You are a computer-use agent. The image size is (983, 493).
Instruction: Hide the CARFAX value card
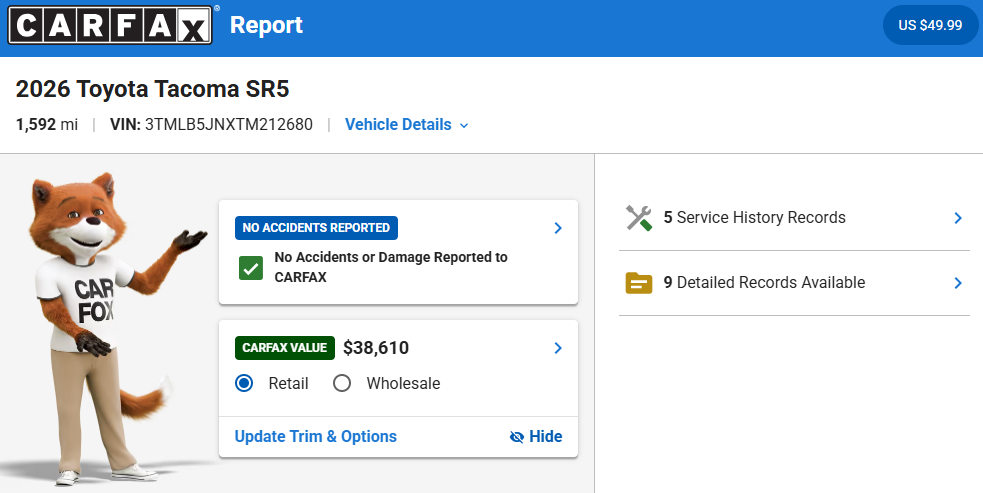tap(536, 437)
